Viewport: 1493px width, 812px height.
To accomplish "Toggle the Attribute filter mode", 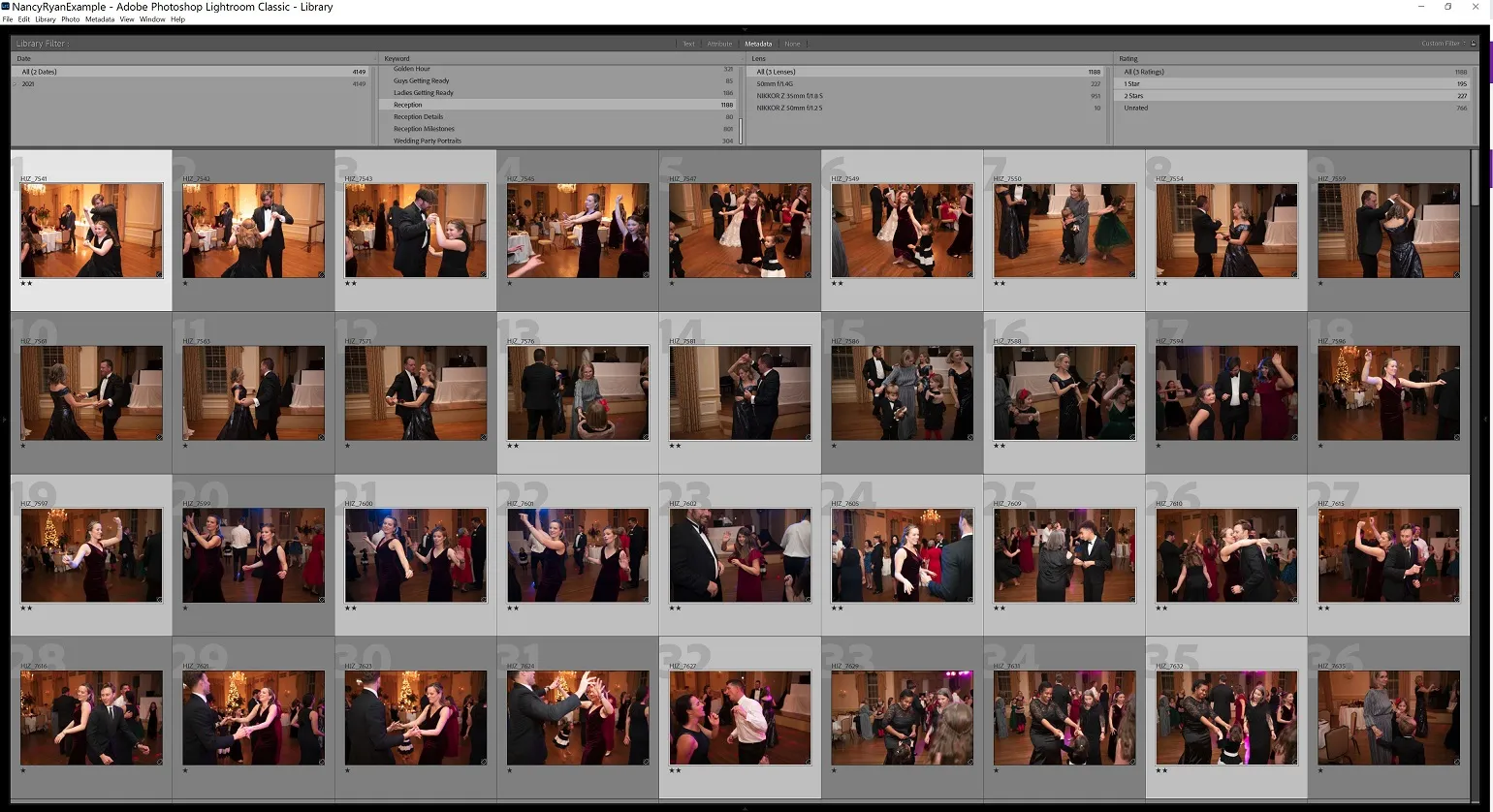I will point(719,44).
